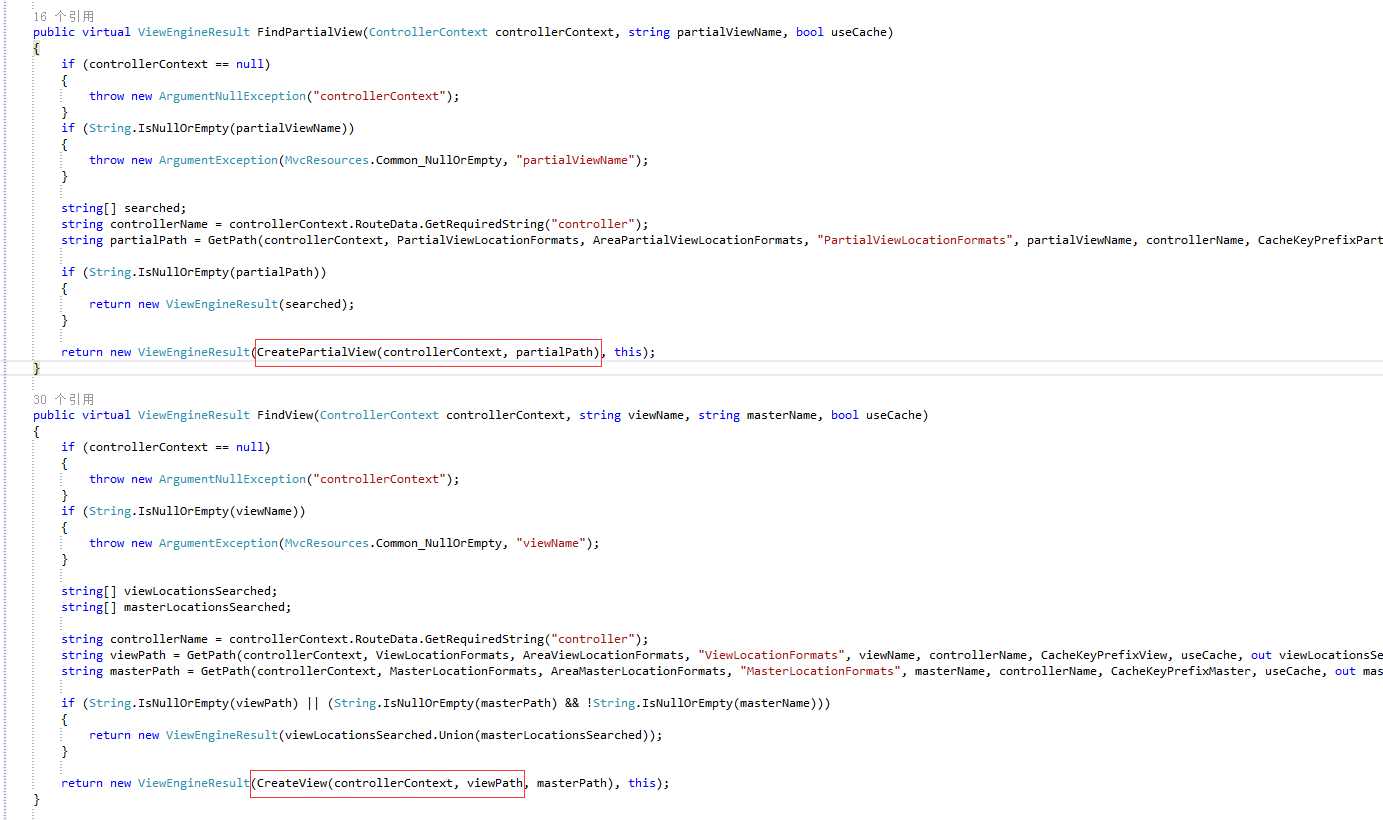Click the FindView method name in its signature

click(286, 415)
